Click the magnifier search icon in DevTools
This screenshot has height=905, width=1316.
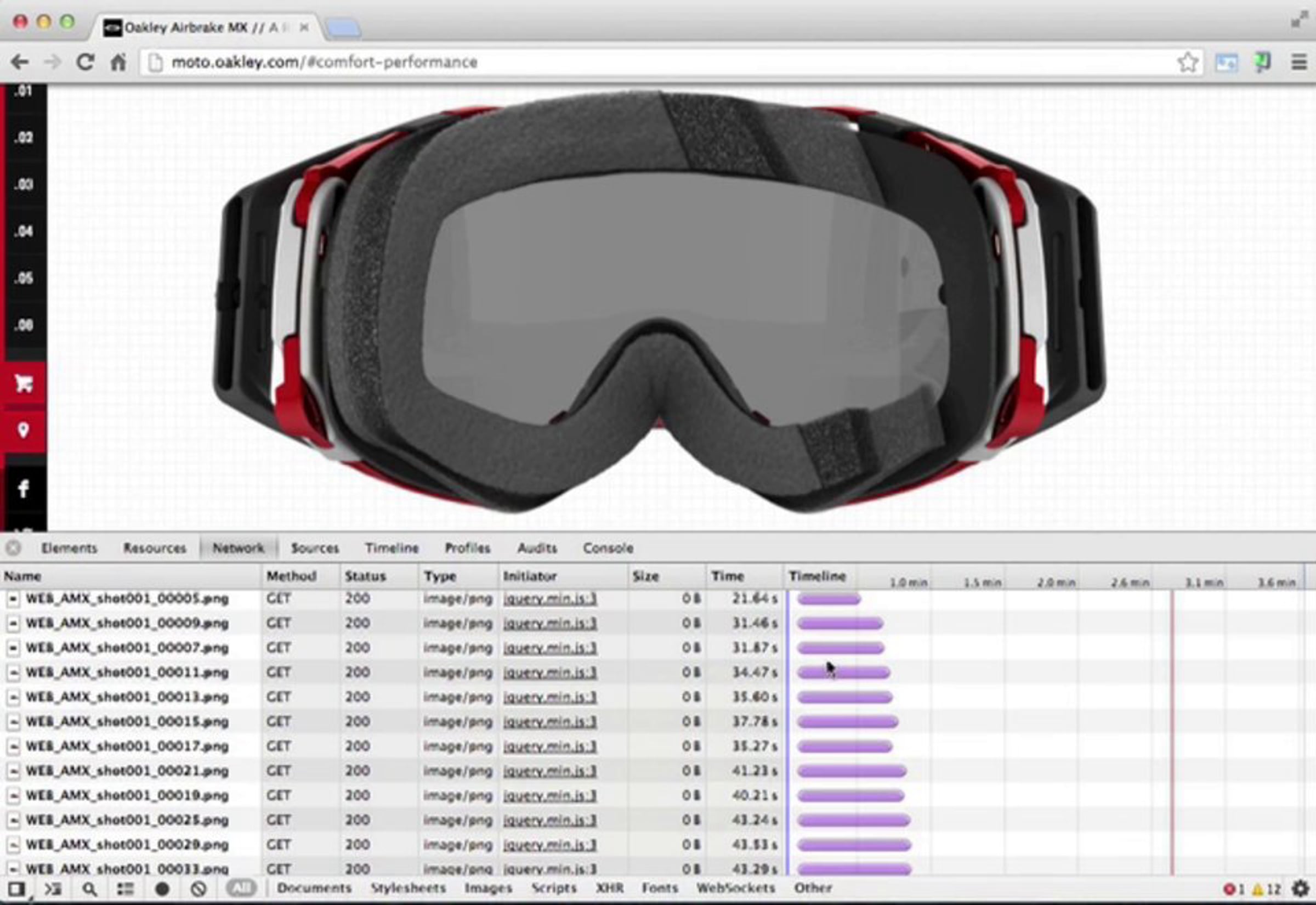[x=89, y=889]
